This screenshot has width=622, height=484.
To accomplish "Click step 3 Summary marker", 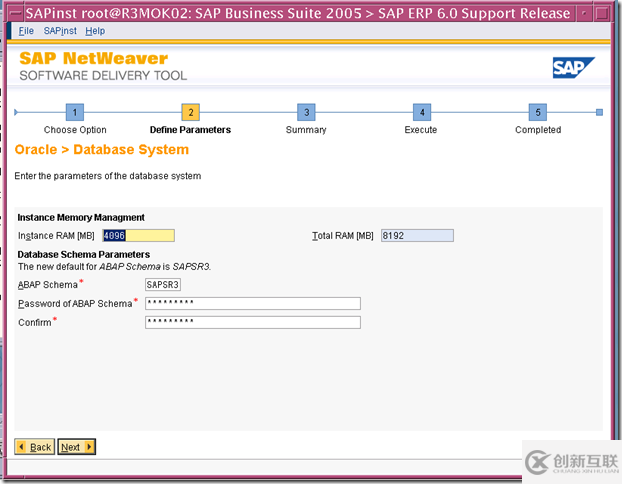I will (306, 112).
